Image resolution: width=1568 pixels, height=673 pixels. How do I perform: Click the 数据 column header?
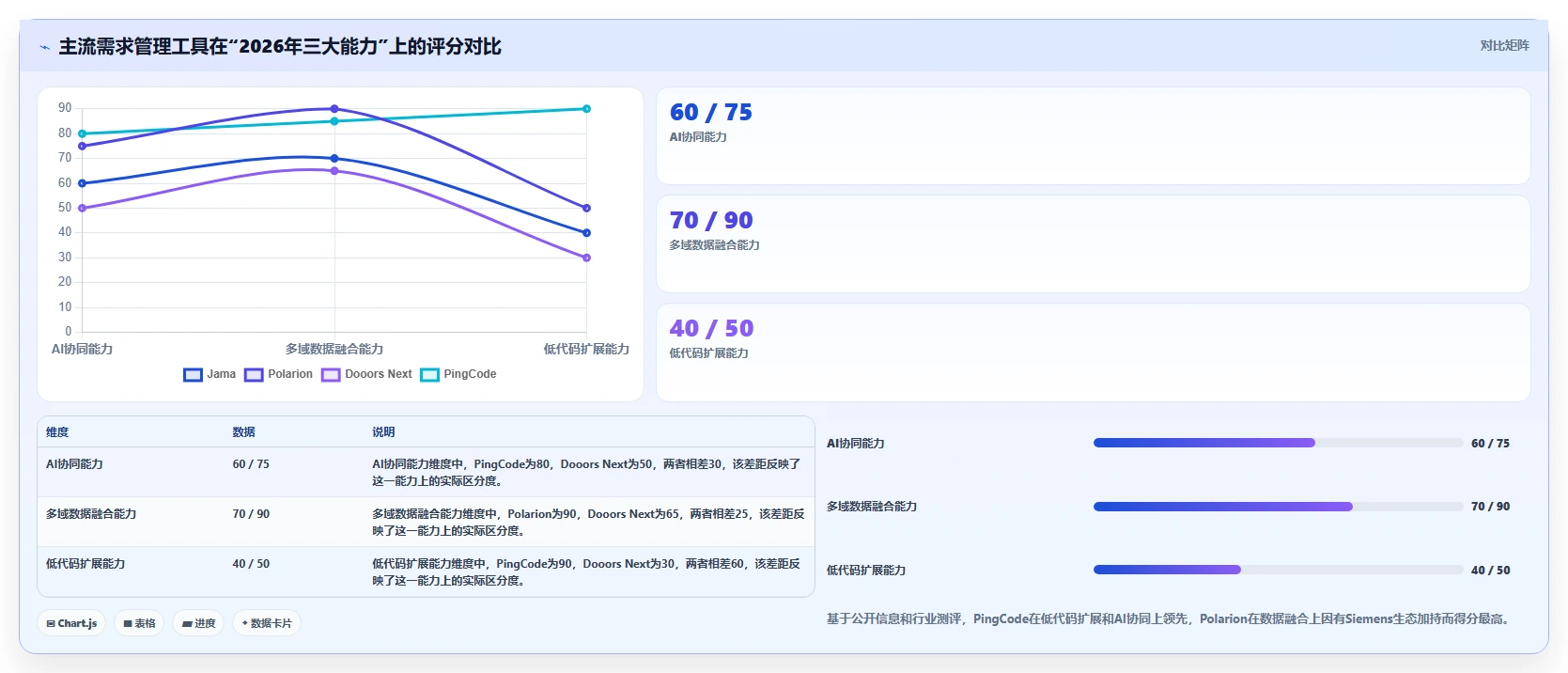244,432
